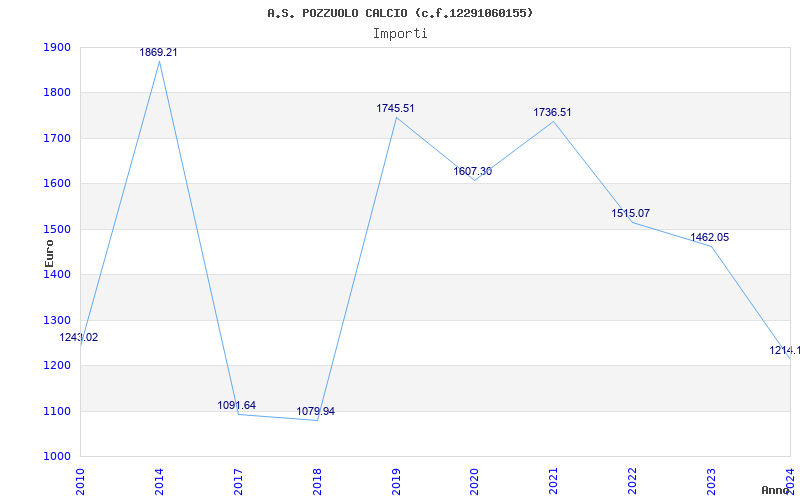Select the 1607.30 data label

click(x=473, y=171)
